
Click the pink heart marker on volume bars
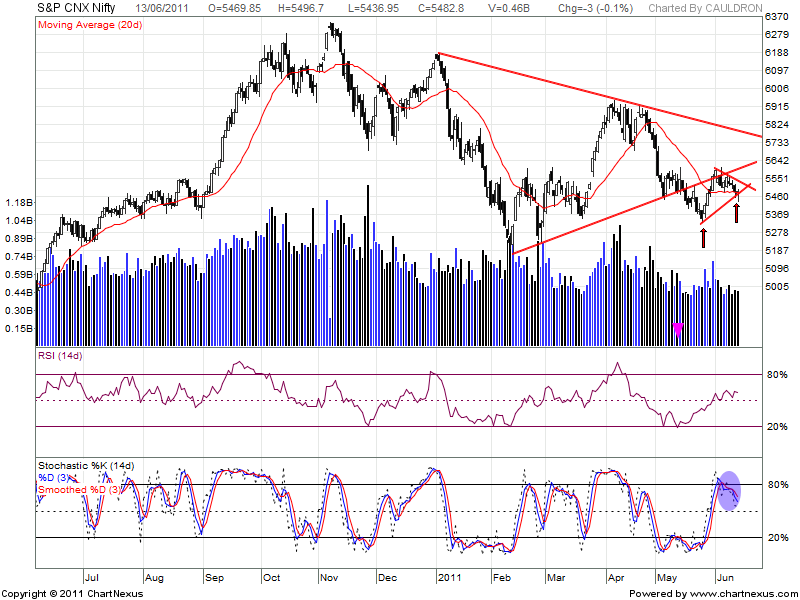pos(678,328)
